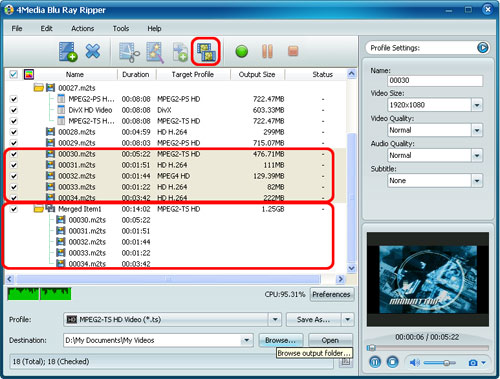Pause the preview playback
500x379 pixels.
(x=375, y=362)
